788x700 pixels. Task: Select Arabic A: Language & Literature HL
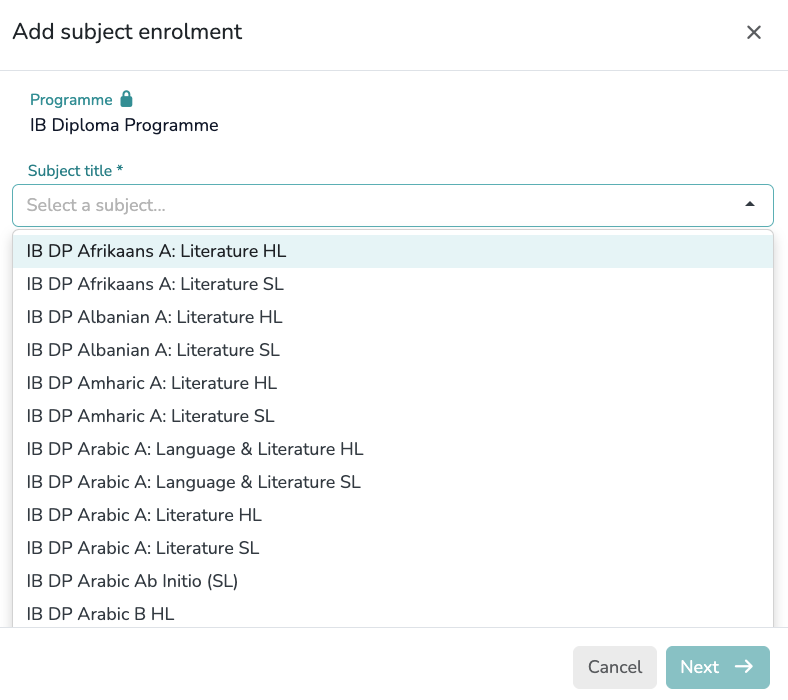coord(195,449)
